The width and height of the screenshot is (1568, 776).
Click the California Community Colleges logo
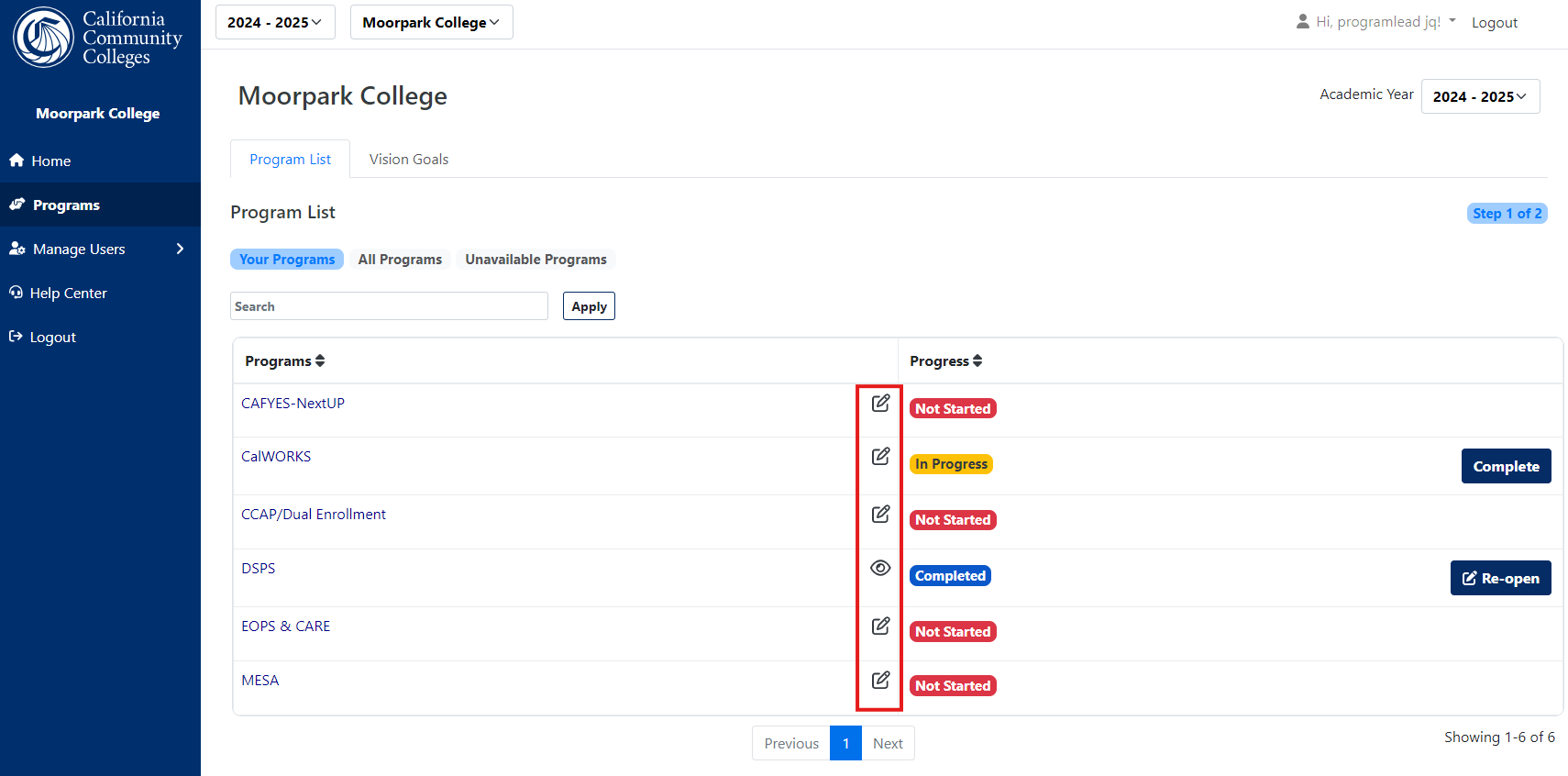pyautogui.click(x=97, y=38)
